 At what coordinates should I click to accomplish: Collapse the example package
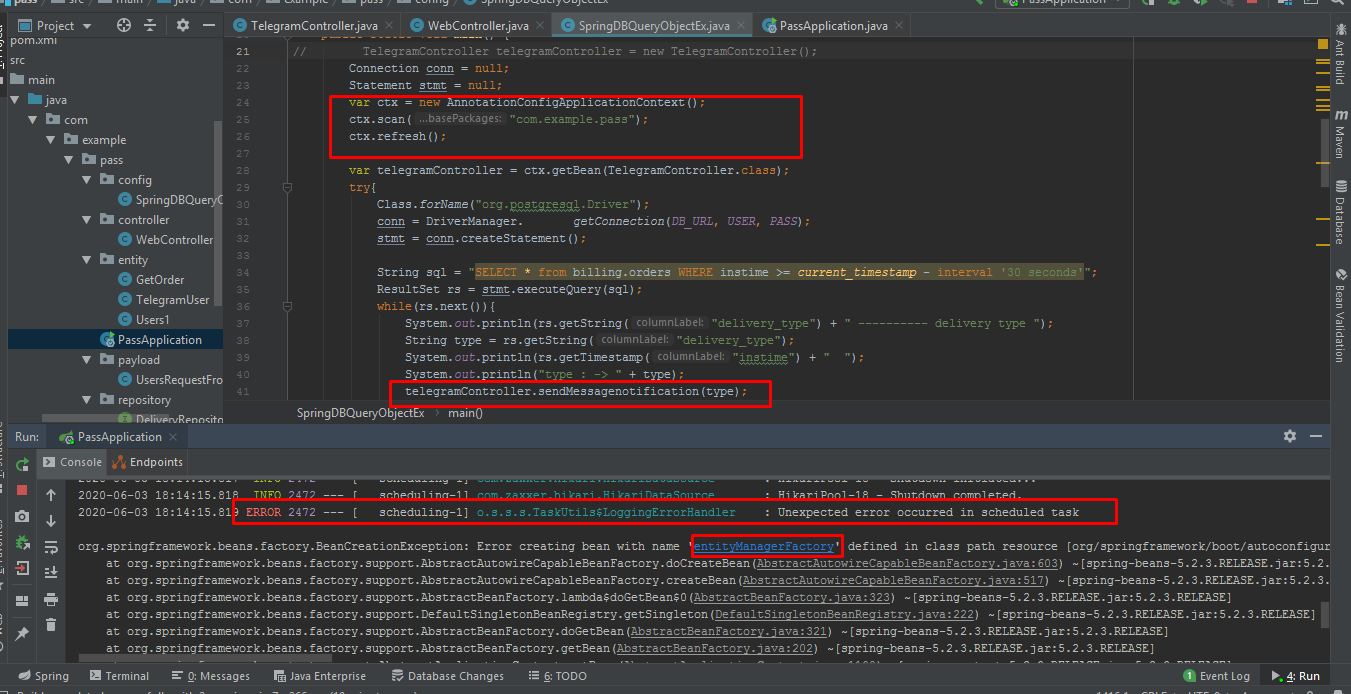point(51,140)
